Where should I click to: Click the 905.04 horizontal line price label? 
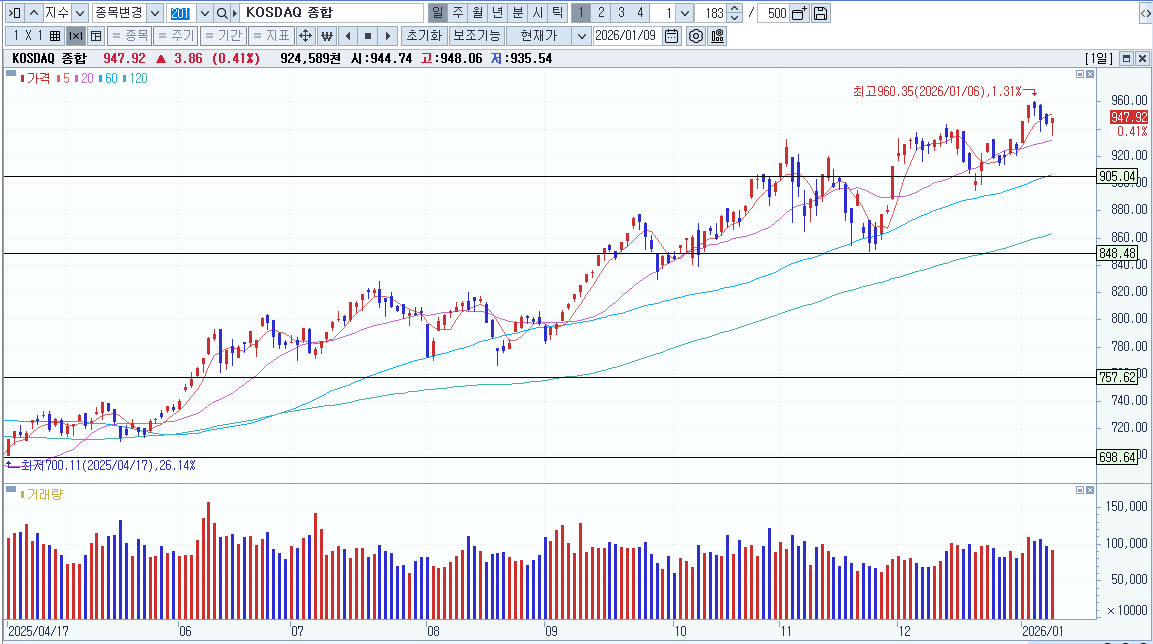(1117, 176)
